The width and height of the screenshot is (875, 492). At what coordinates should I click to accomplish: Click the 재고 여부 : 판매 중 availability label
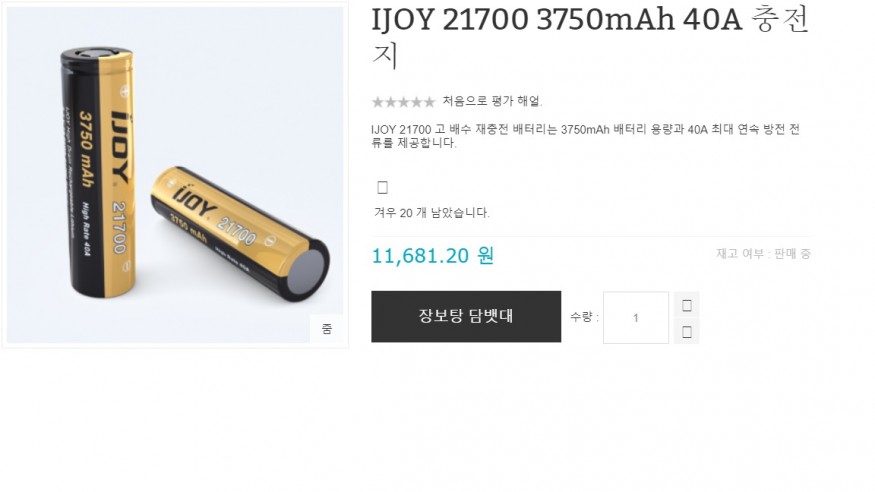[x=763, y=254]
